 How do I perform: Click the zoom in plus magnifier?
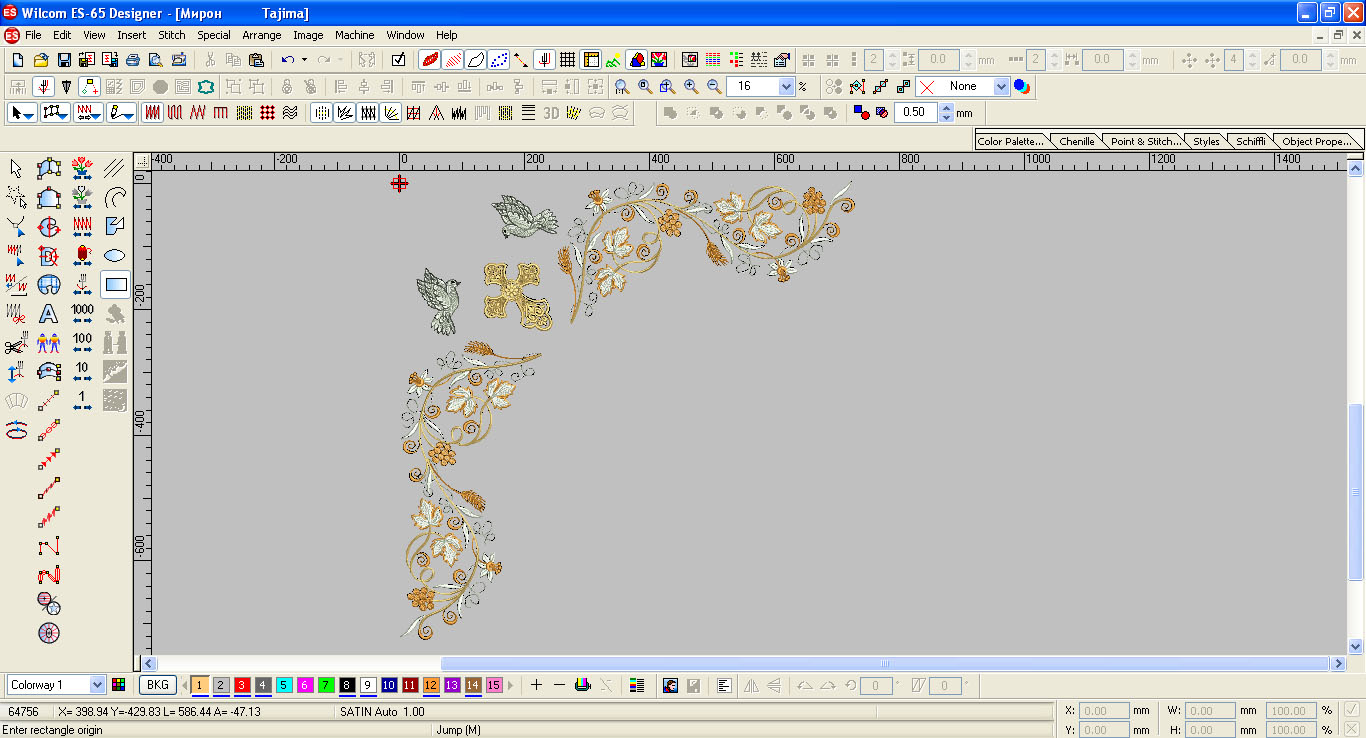coord(691,86)
